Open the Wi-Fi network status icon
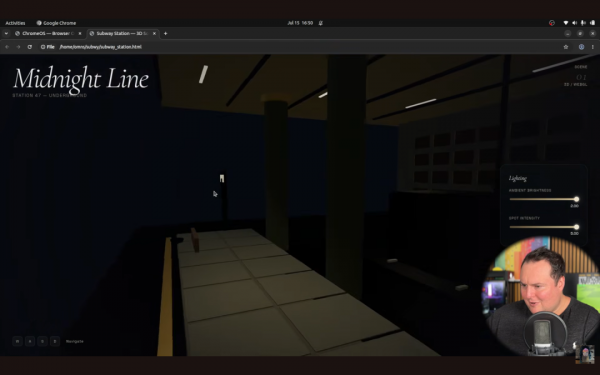This screenshot has width=600, height=375. (566, 23)
